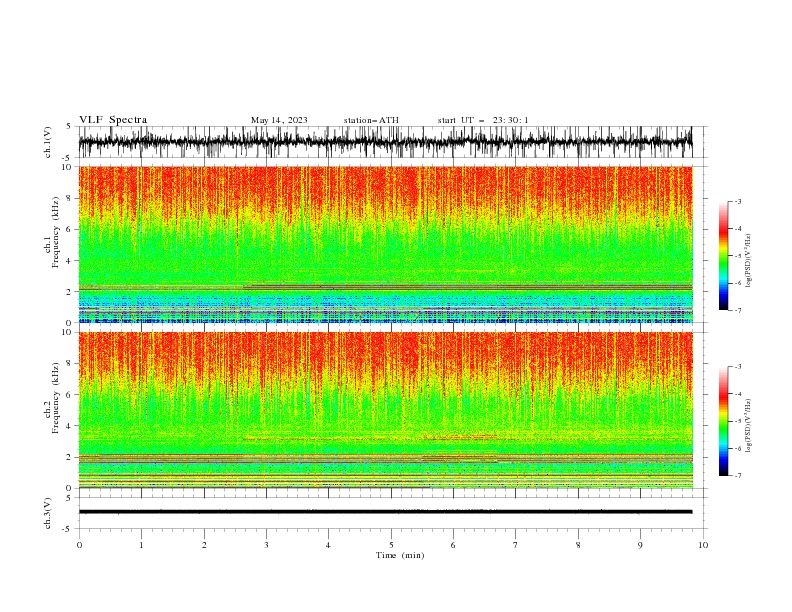
Task: Click ch.1 frequency tick label "6"
Action: pos(70,229)
